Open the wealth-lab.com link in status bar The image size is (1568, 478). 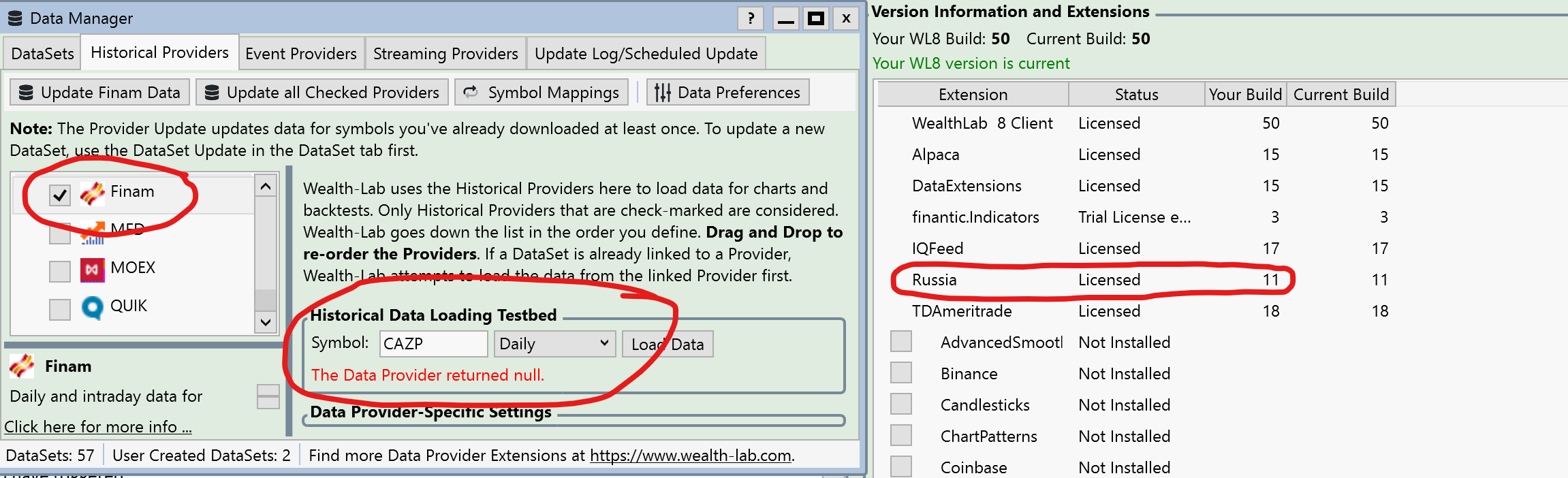coord(691,456)
